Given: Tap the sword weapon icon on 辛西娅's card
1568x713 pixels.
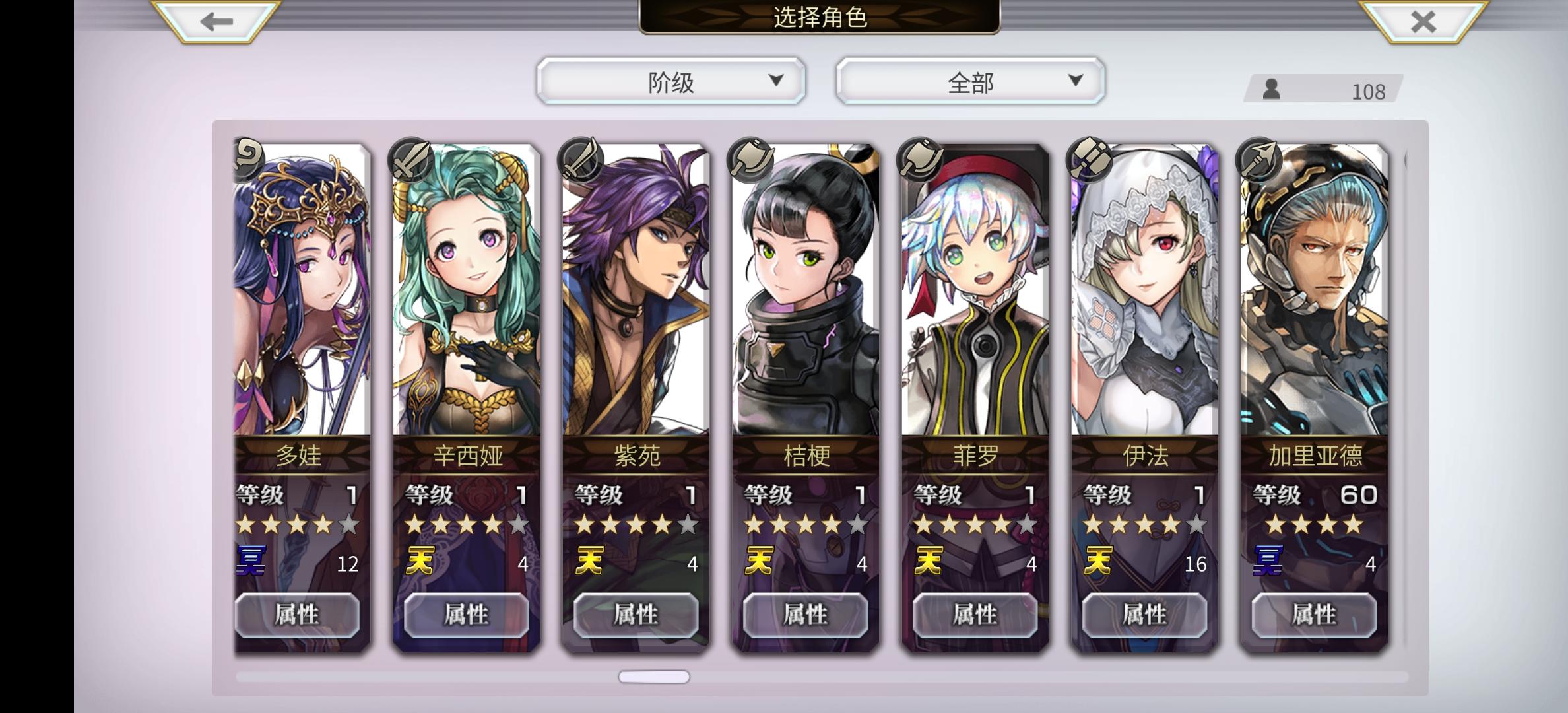Looking at the screenshot, I should tap(410, 159).
